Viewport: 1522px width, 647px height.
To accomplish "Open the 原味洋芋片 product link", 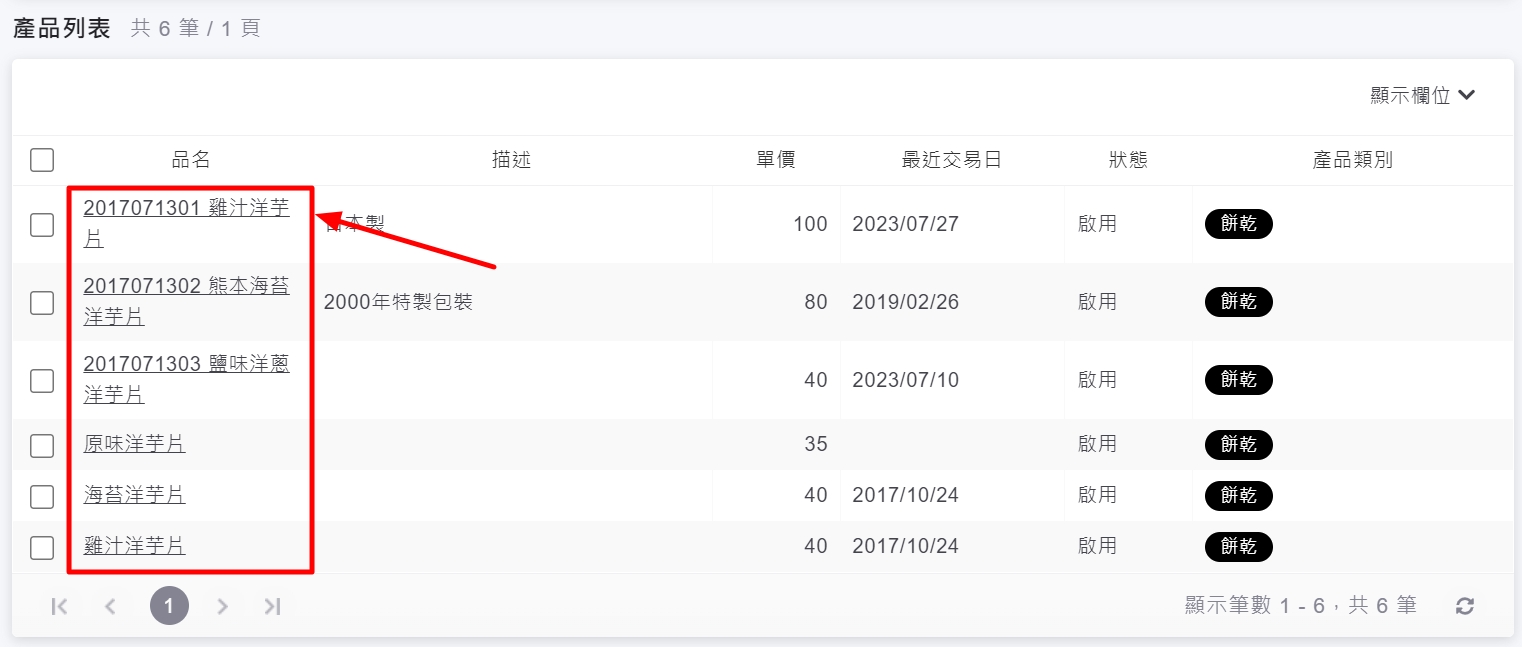I will coord(134,444).
